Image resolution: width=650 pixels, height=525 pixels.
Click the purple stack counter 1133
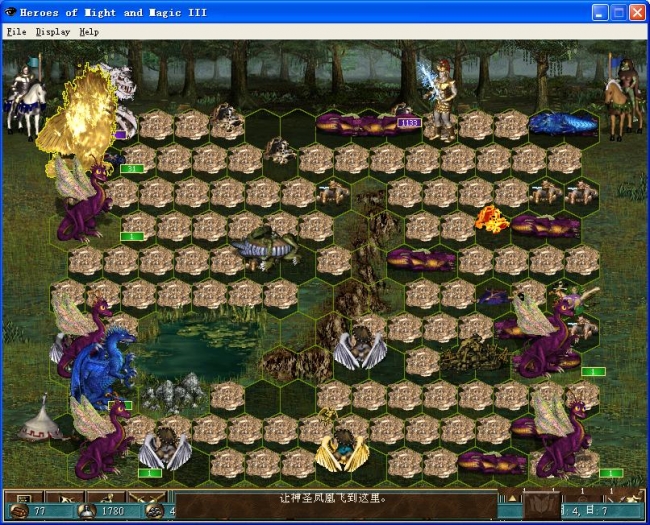click(409, 123)
